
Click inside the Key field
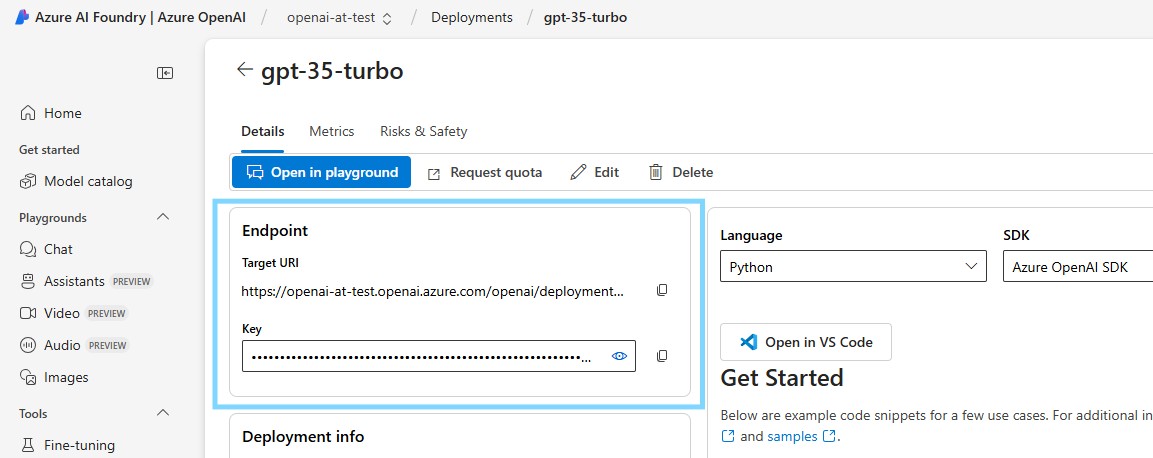[420, 356]
